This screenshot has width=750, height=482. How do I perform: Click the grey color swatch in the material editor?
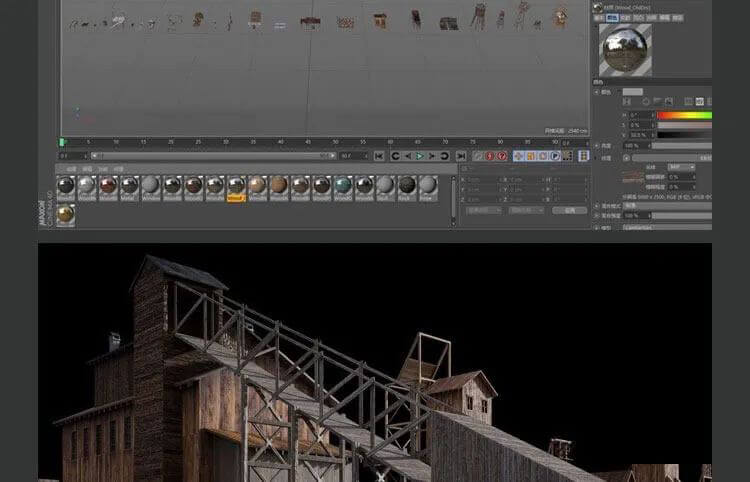coord(633,92)
